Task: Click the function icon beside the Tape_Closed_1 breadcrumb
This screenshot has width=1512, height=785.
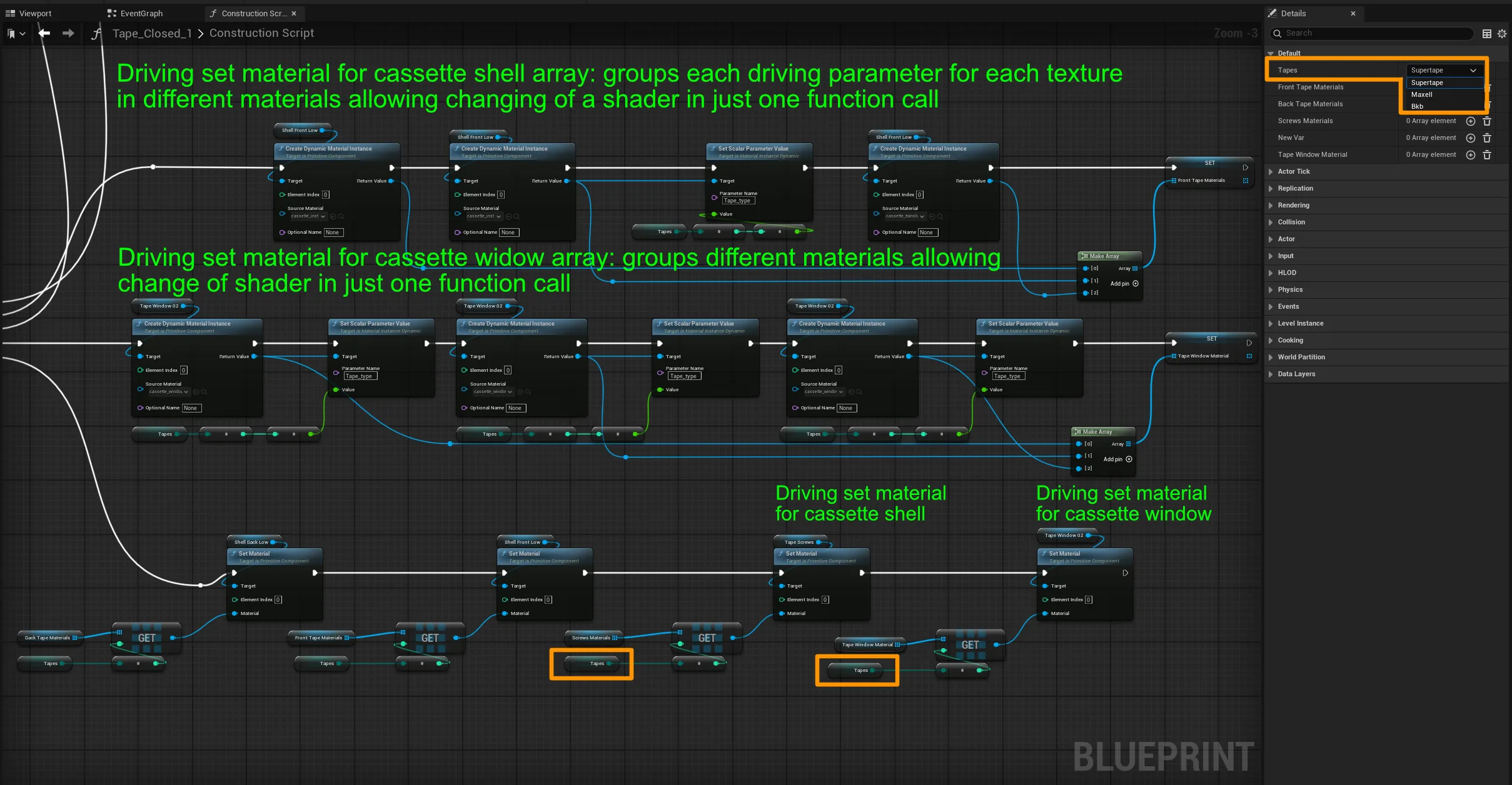Action: click(96, 34)
